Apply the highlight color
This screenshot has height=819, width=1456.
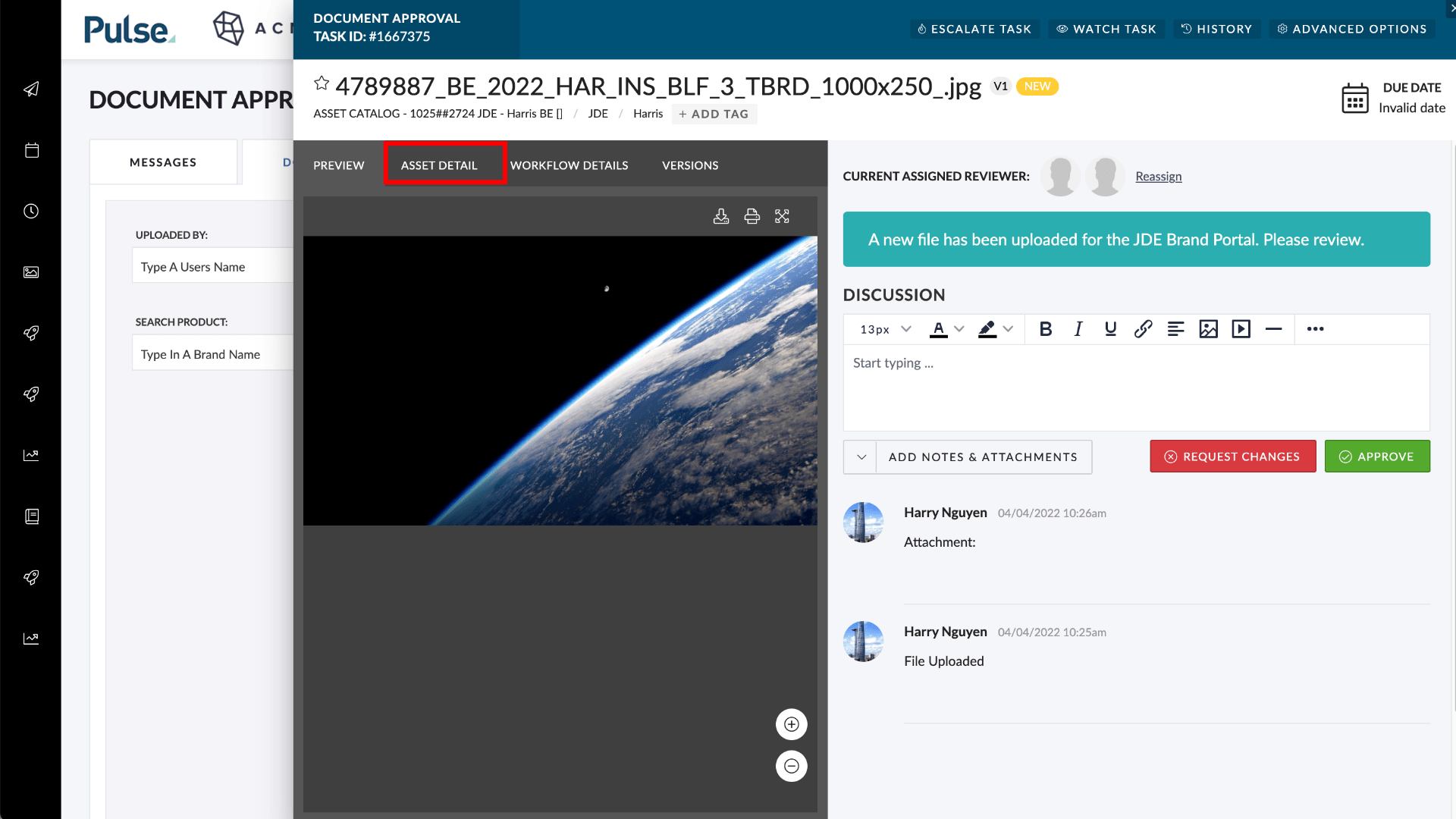[987, 329]
